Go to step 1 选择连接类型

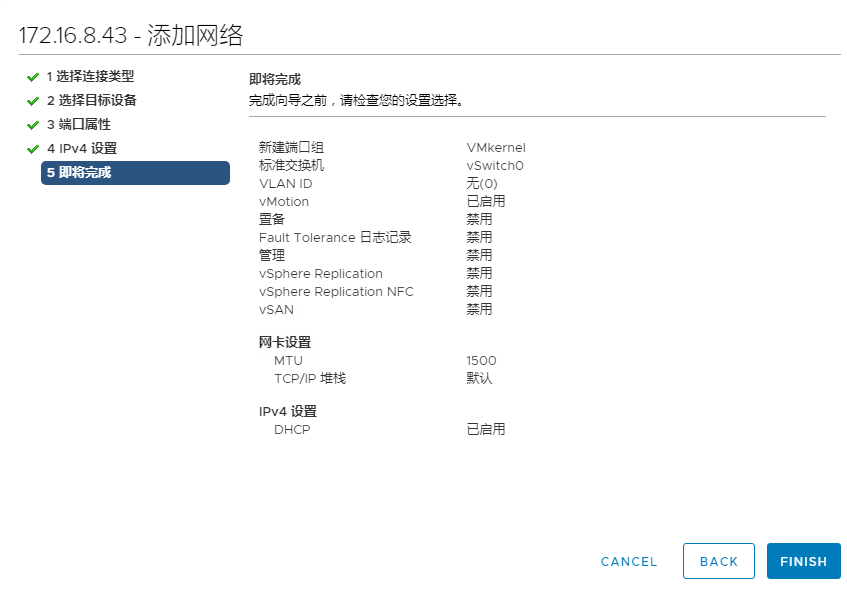[90, 77]
